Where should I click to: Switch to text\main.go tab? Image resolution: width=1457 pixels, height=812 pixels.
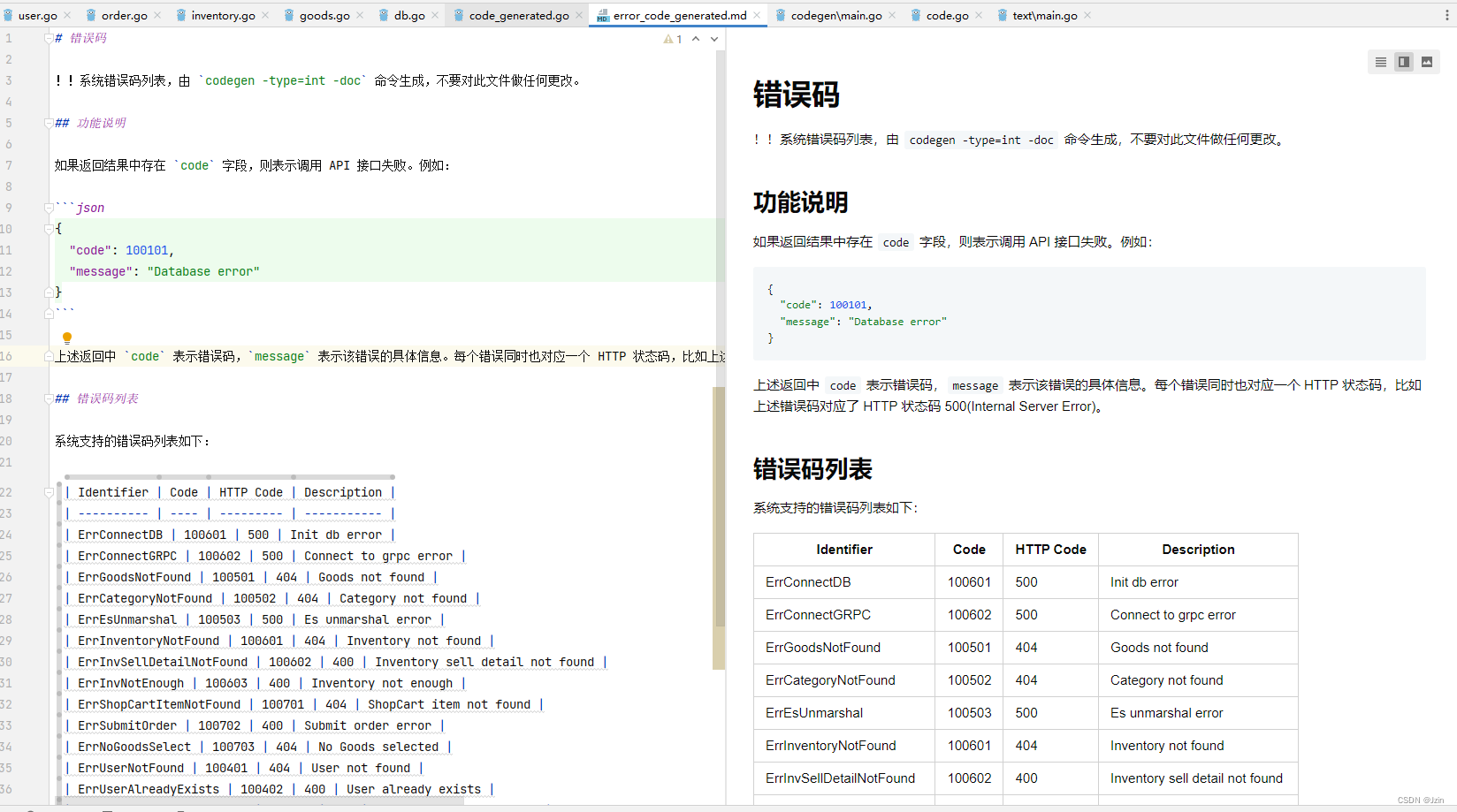[1045, 15]
